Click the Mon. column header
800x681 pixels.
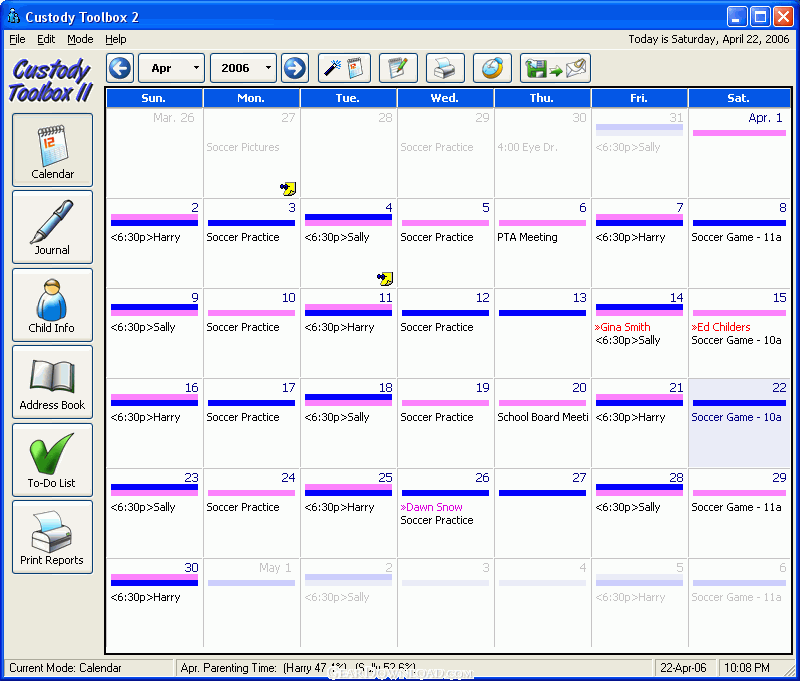pyautogui.click(x=251, y=98)
